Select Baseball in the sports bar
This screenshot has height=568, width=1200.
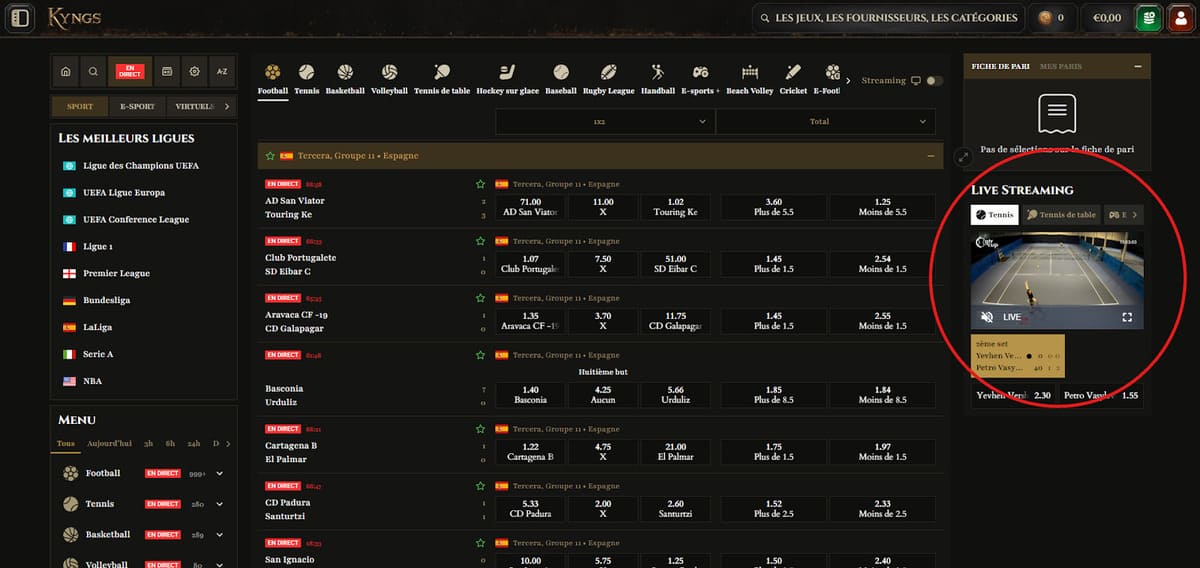561,79
